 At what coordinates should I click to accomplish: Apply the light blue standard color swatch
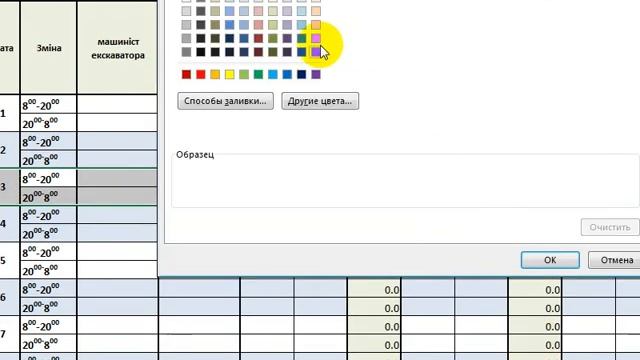(x=273, y=74)
